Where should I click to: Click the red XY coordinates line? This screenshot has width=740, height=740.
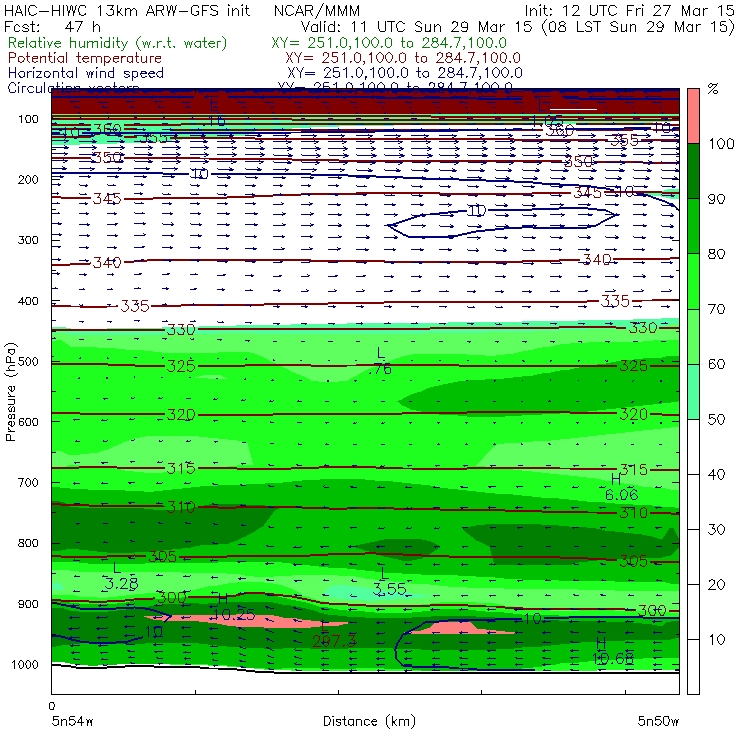click(403, 58)
